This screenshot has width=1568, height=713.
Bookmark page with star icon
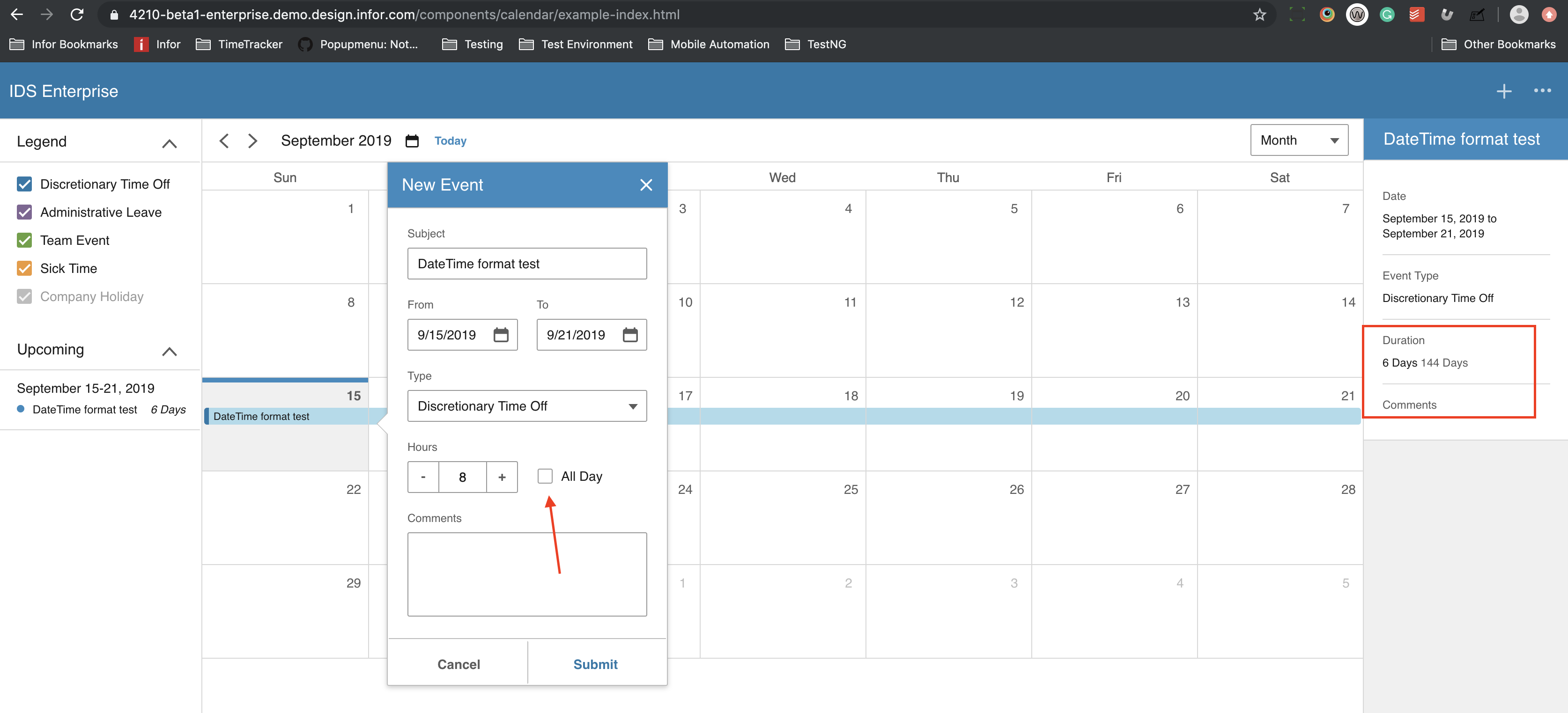[x=1259, y=15]
